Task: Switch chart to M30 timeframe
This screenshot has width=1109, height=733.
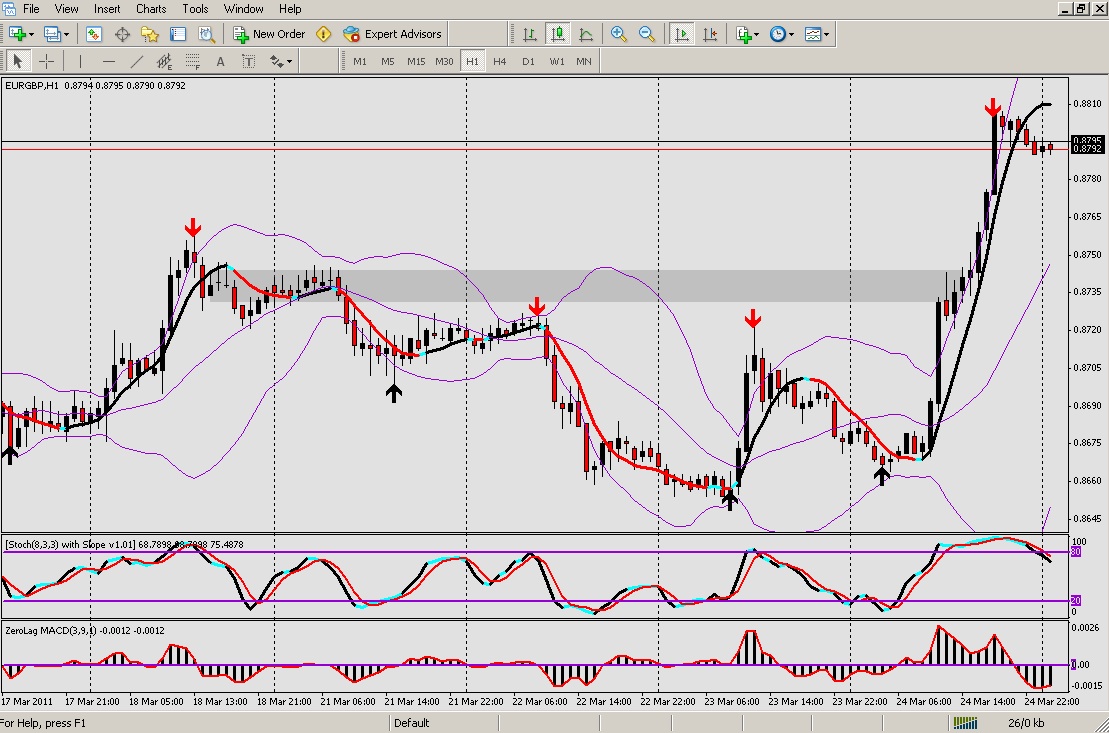Action: point(444,62)
